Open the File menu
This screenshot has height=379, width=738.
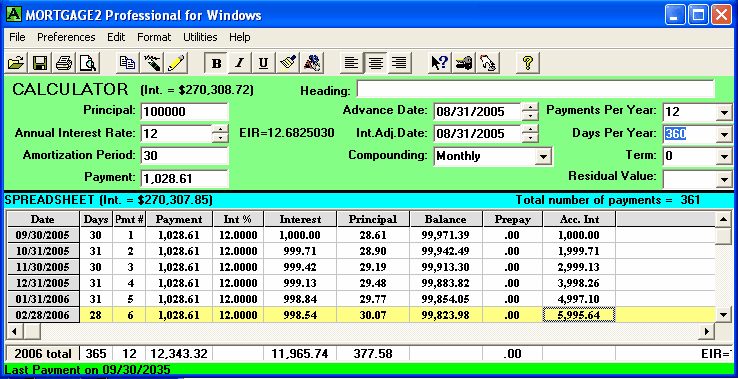click(x=17, y=37)
